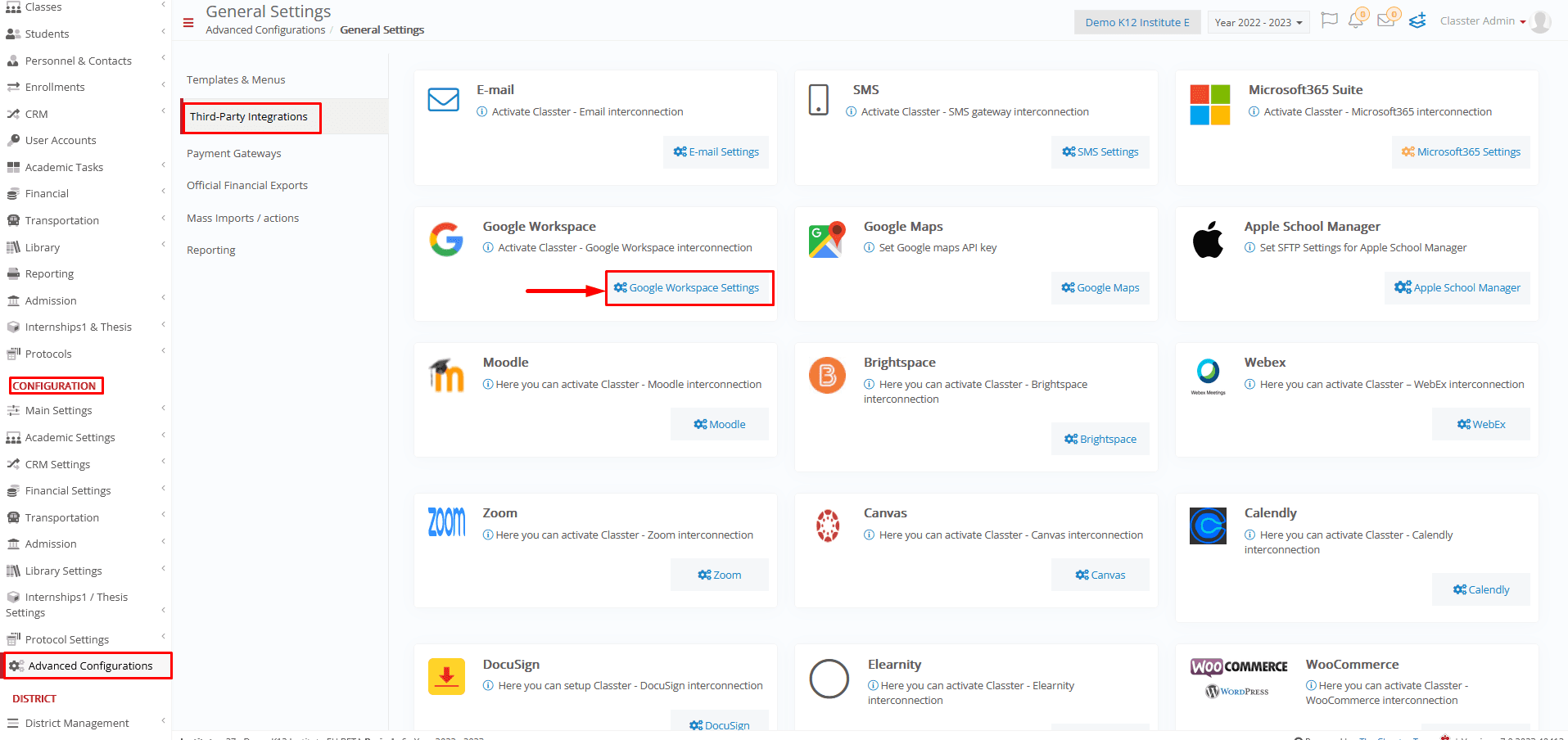This screenshot has height=740, width=1568.
Task: Click the Moodle settings button
Action: [719, 424]
